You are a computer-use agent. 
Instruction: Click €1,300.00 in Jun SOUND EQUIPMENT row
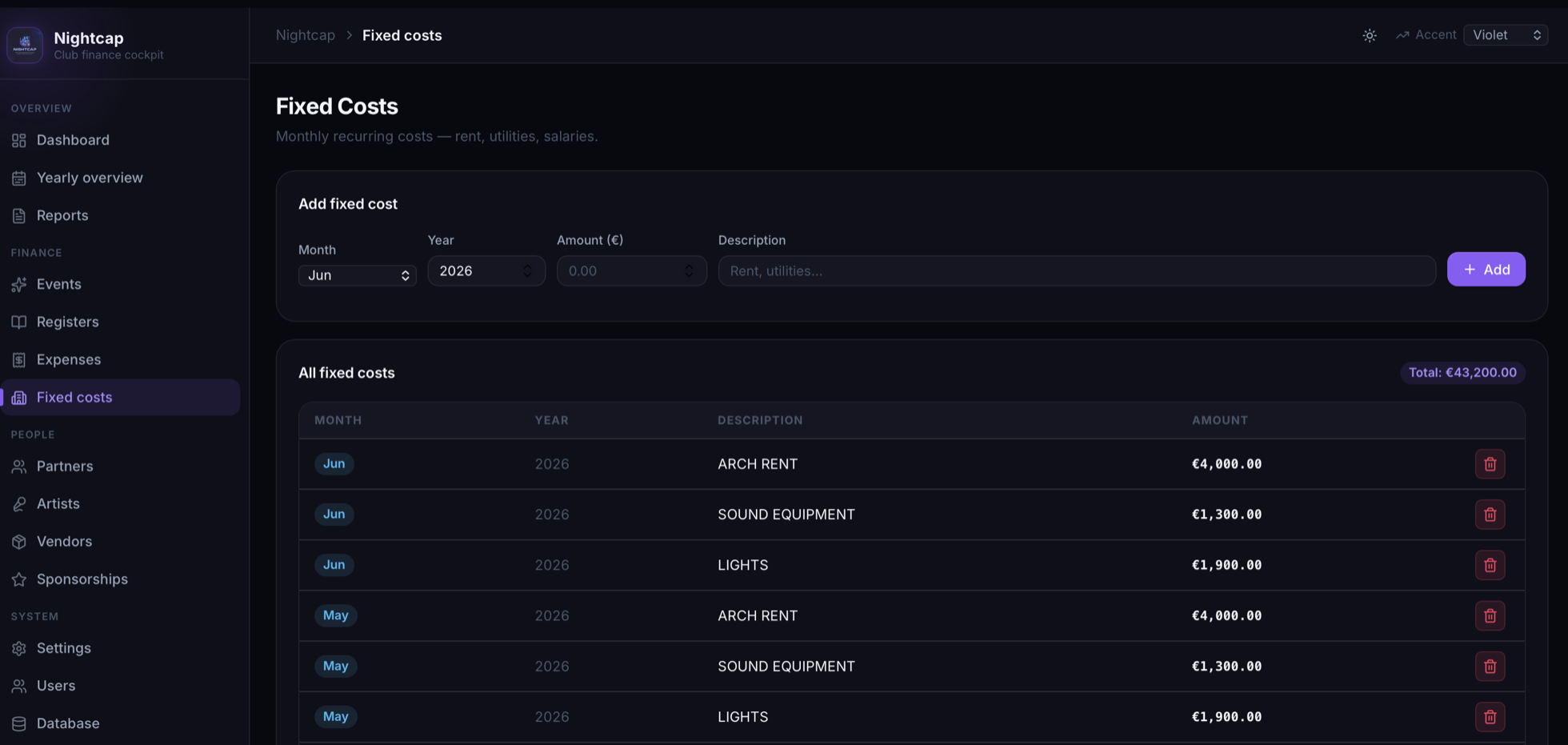[1226, 515]
